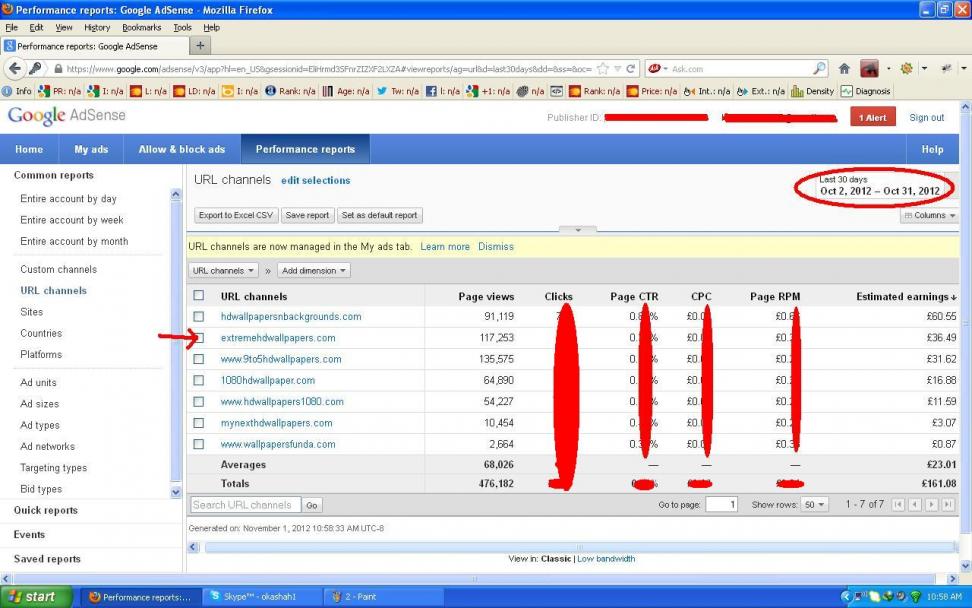Open the Add dimension dropdown

coord(314,271)
